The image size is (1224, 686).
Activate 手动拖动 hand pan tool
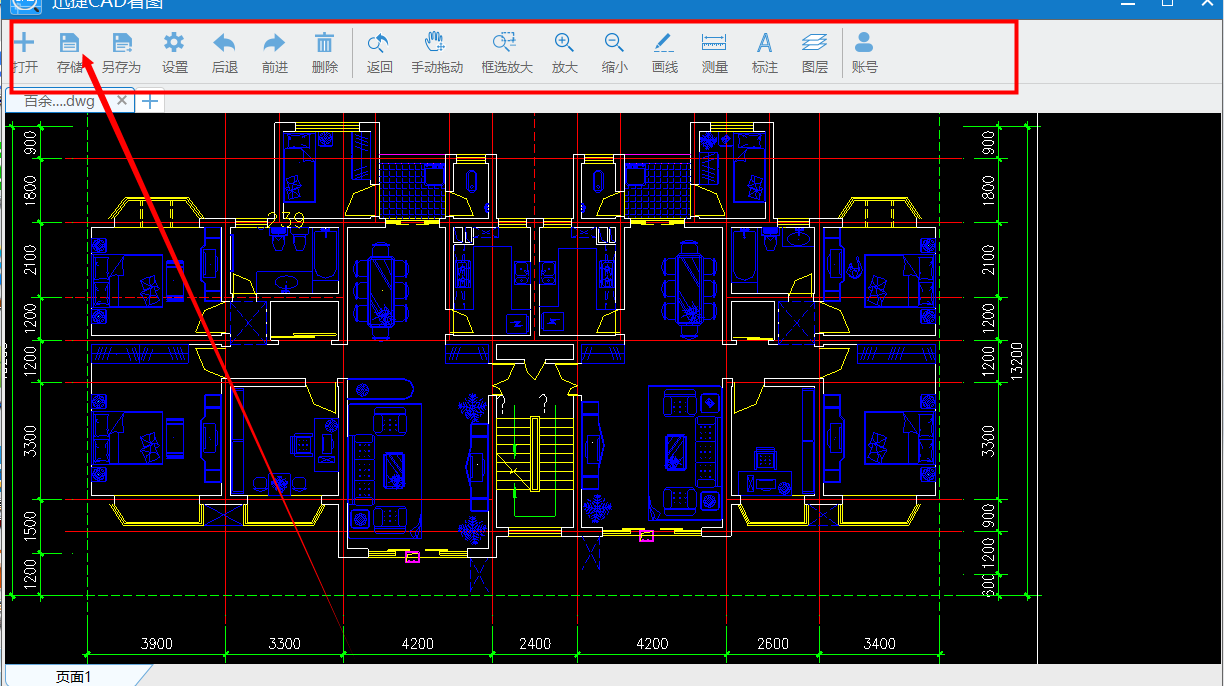[x=437, y=53]
